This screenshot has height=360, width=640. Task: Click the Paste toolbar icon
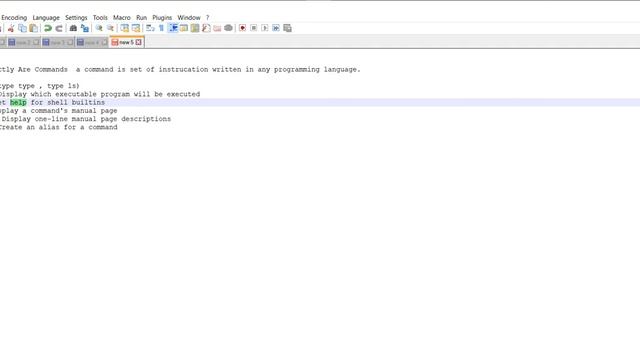[34, 28]
